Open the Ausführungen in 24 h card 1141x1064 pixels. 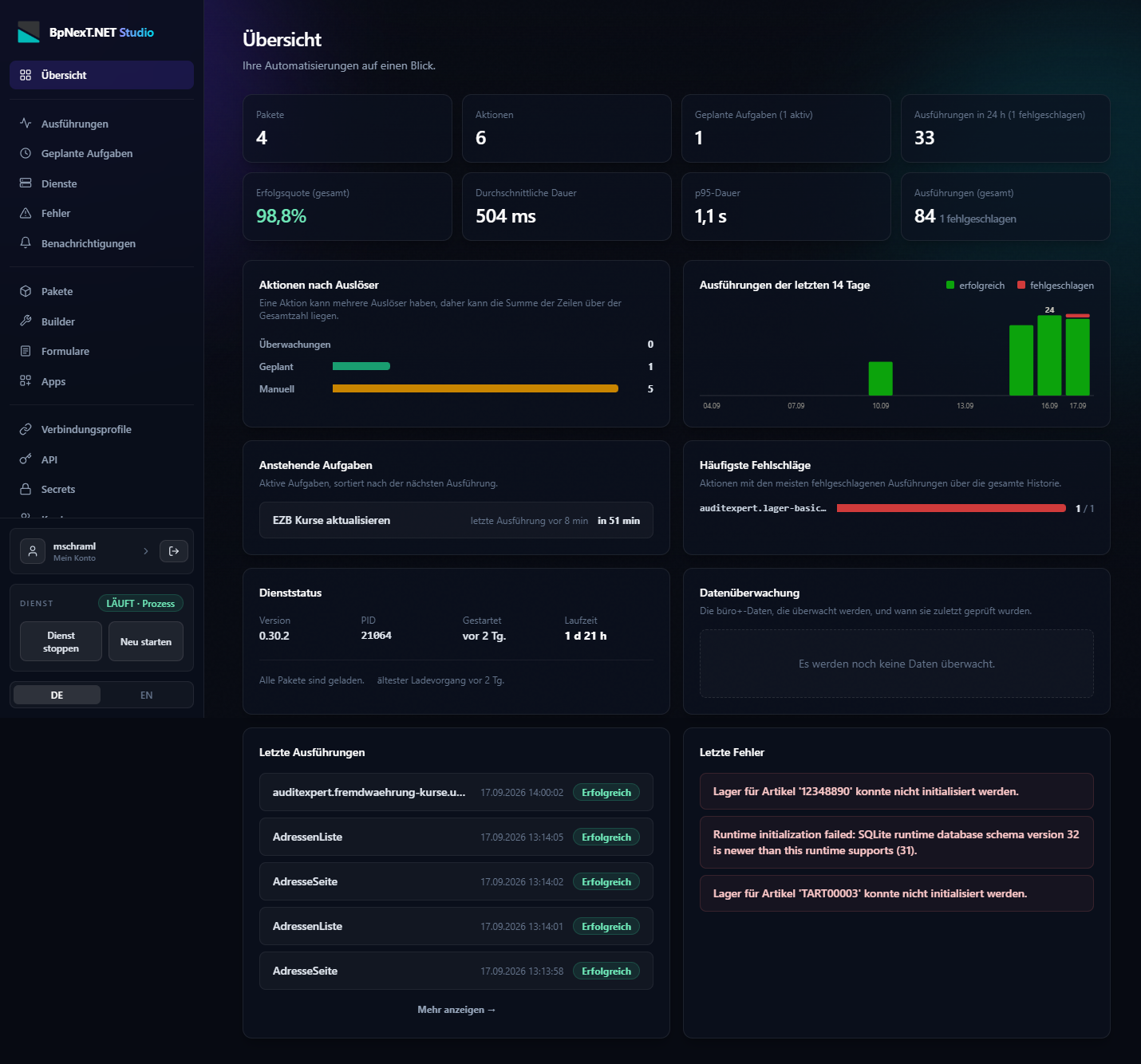pos(1005,128)
